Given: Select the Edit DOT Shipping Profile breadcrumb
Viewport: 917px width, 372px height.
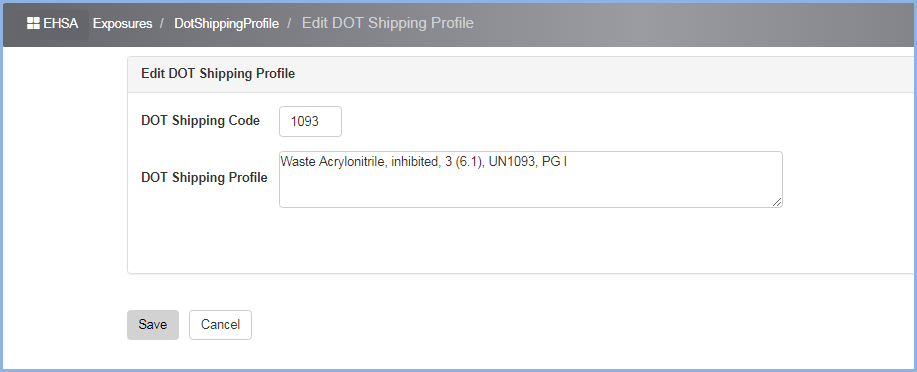Looking at the screenshot, I should point(388,23).
